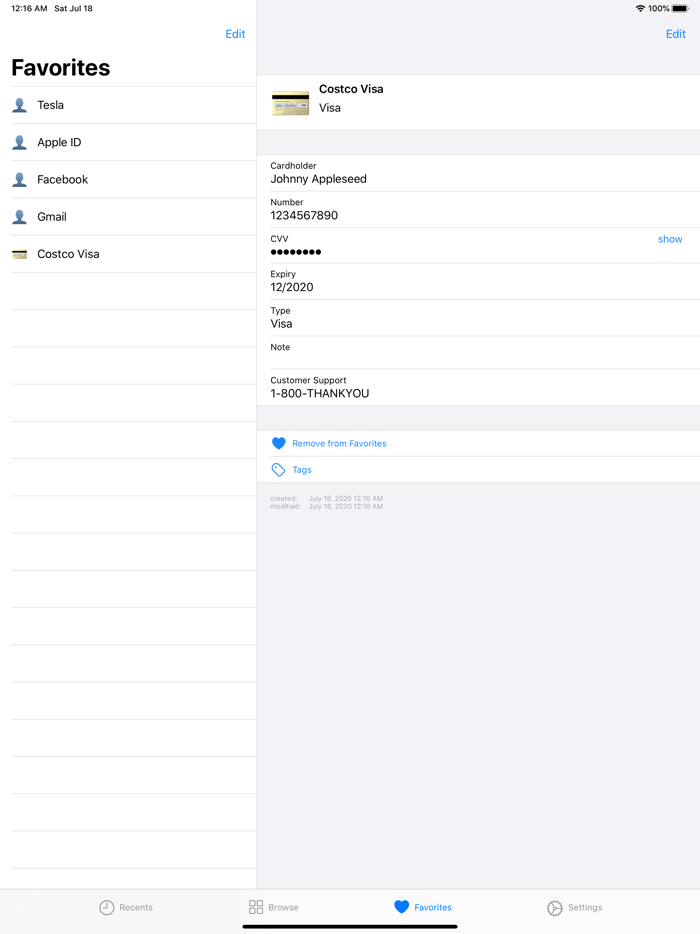The width and height of the screenshot is (700, 934).
Task: Check the Wi-Fi status icon
Action: coord(640,8)
